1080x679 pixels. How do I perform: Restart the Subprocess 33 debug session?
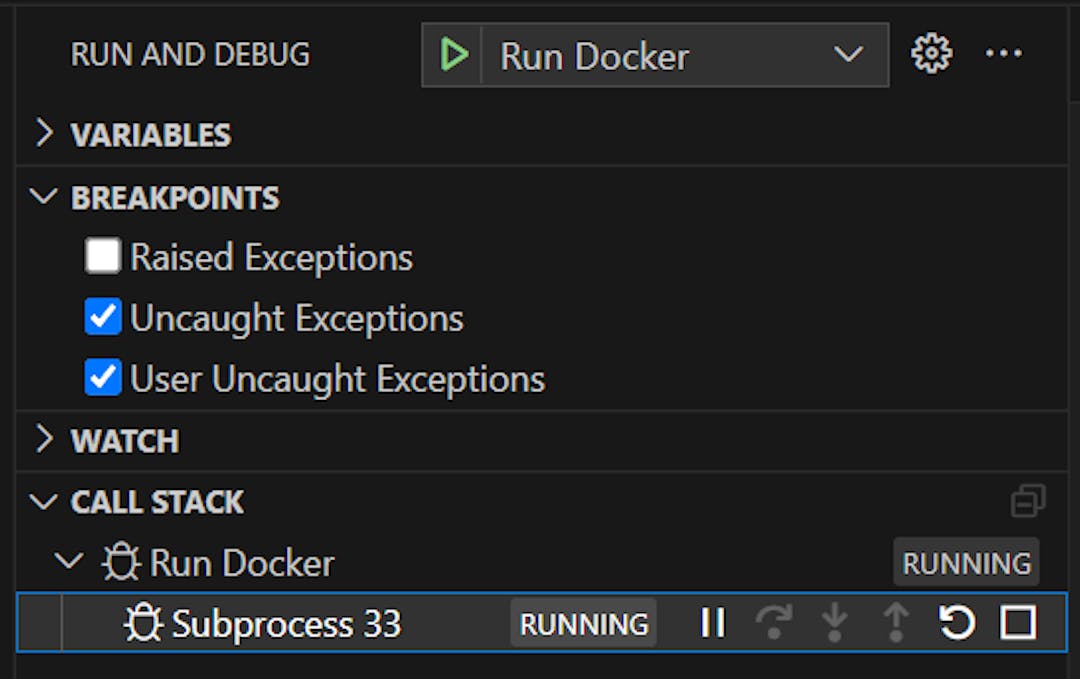pyautogui.click(x=957, y=623)
